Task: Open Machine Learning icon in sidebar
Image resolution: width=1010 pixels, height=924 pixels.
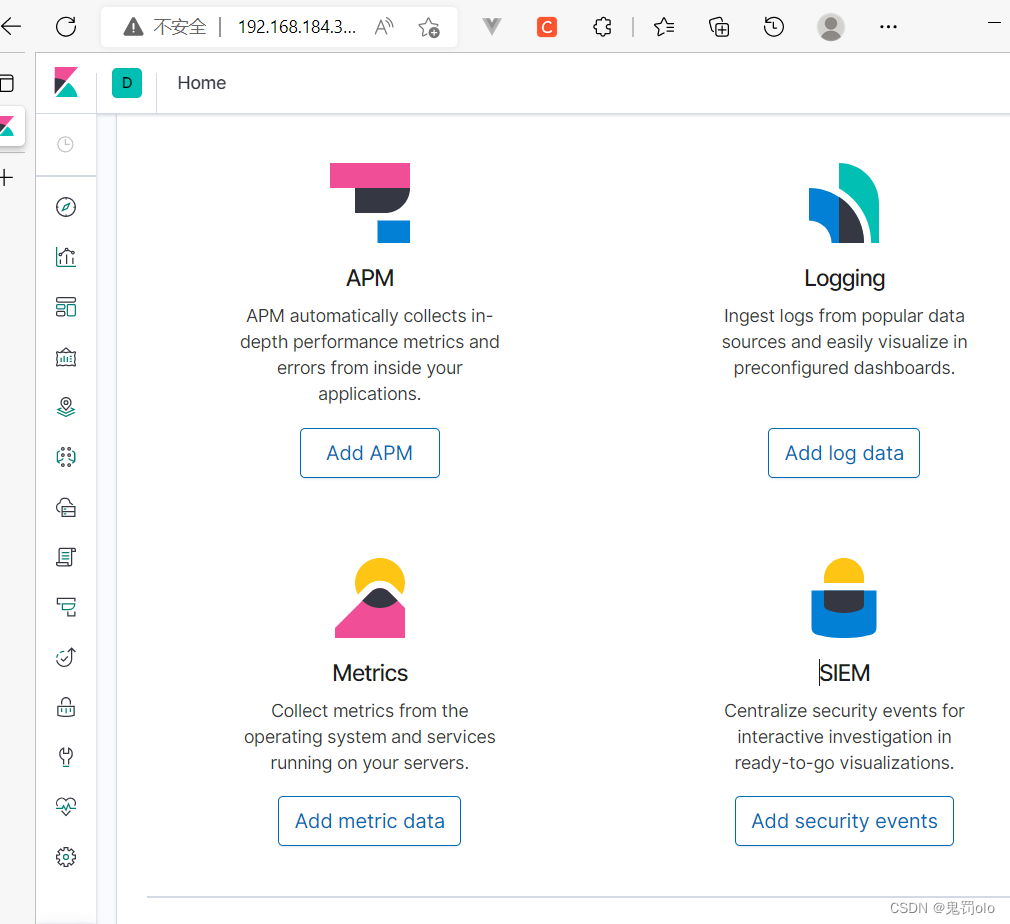Action: (66, 457)
